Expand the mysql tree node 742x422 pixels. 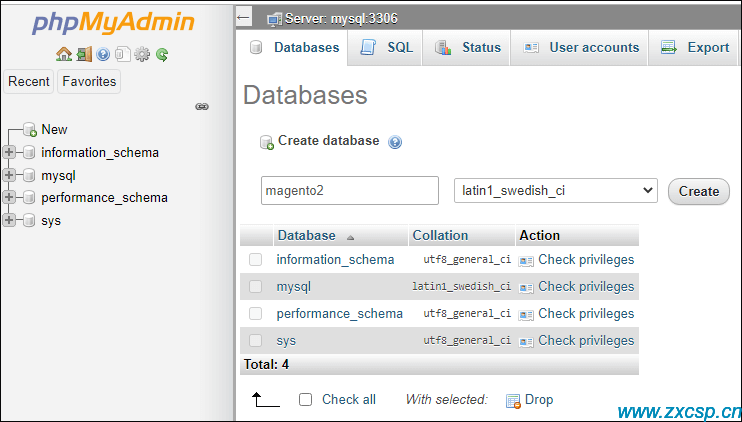[x=9, y=175]
